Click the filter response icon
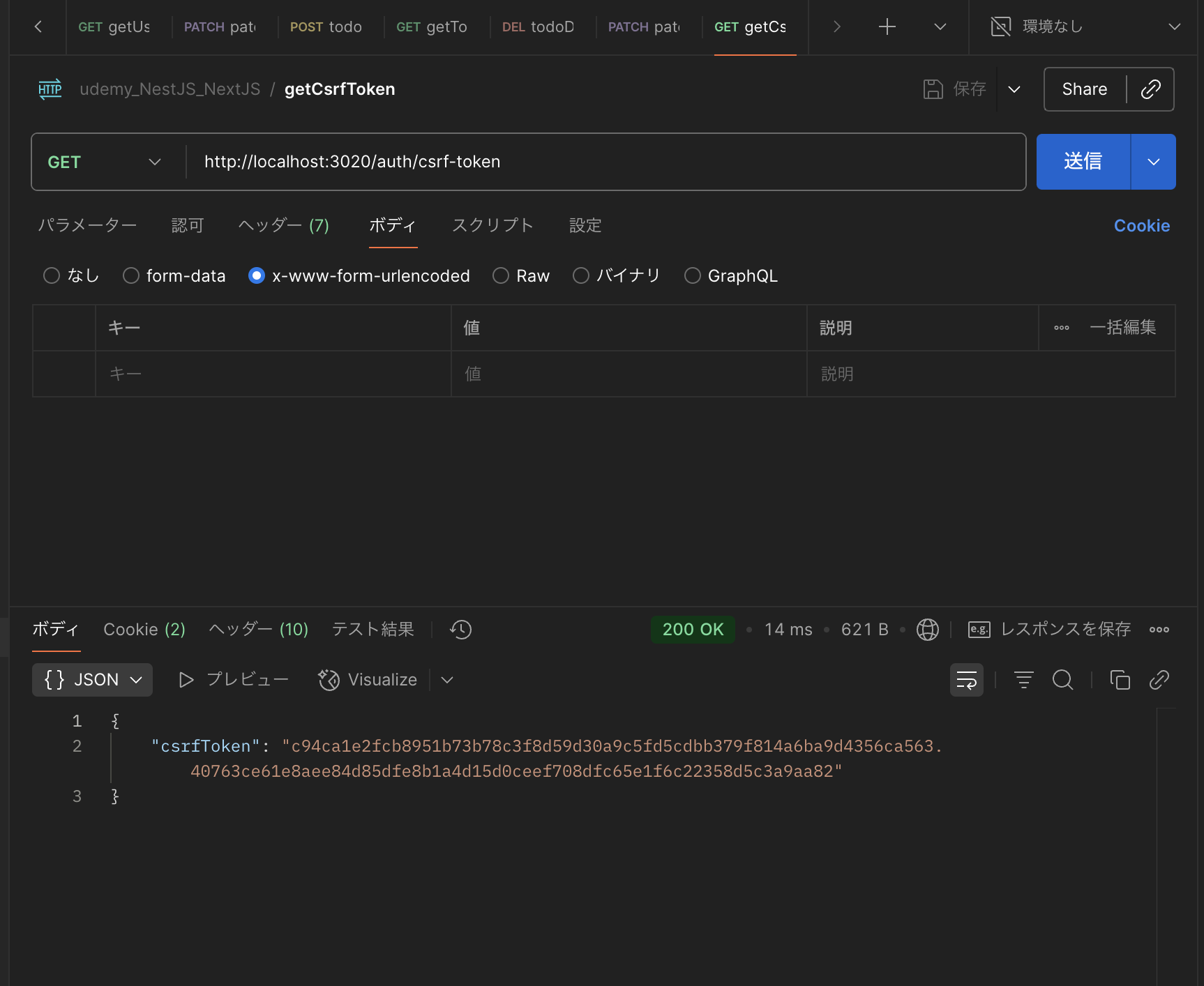The image size is (1204, 986). 1023,680
